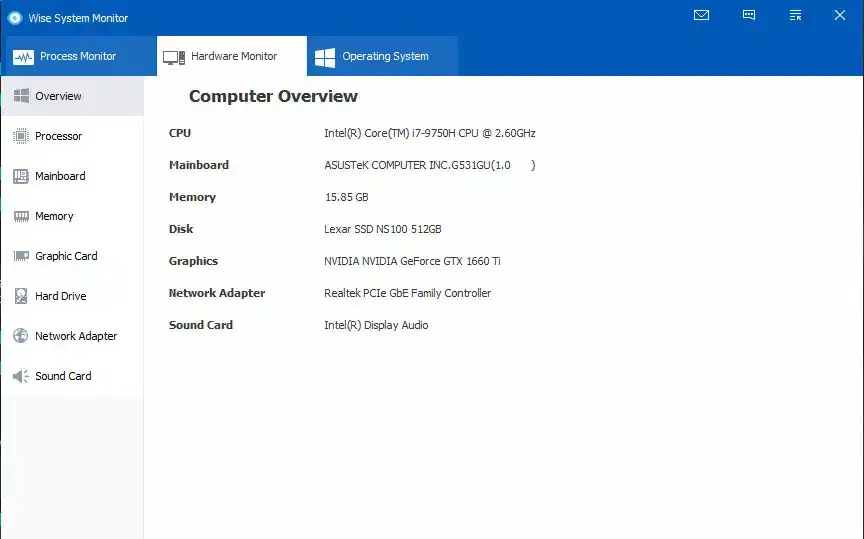
Task: Open the menu list icon in title bar
Action: point(795,15)
